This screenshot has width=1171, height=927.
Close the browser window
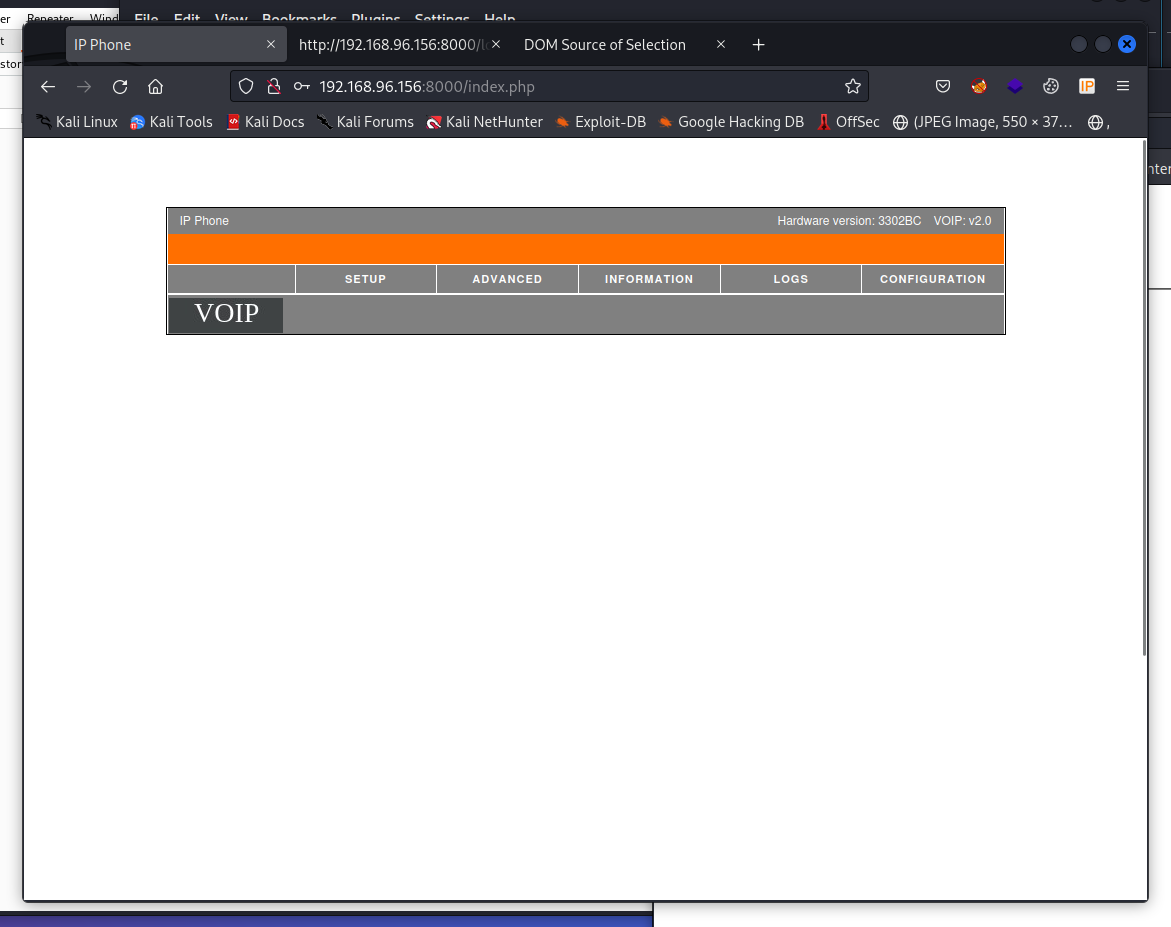point(1127,44)
